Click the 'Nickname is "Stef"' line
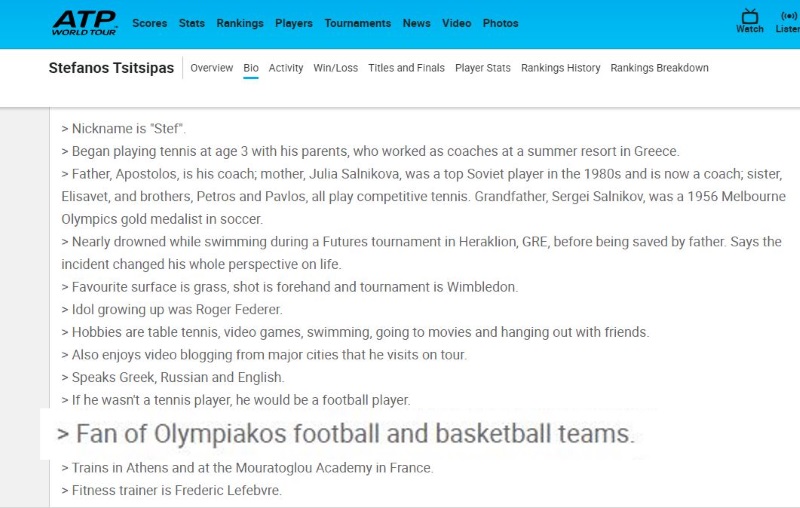 tap(123, 129)
